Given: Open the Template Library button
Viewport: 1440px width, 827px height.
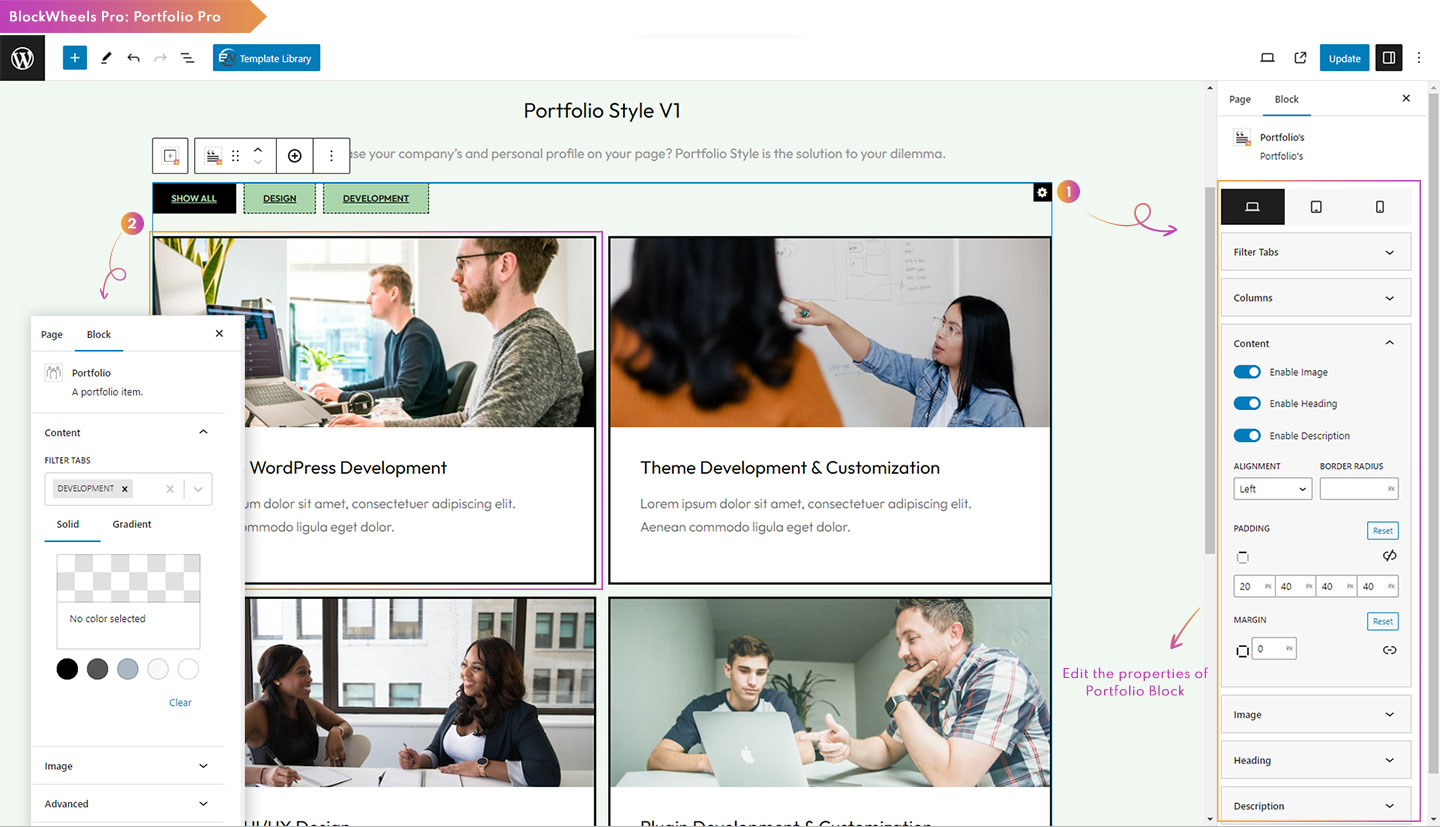Looking at the screenshot, I should (266, 58).
